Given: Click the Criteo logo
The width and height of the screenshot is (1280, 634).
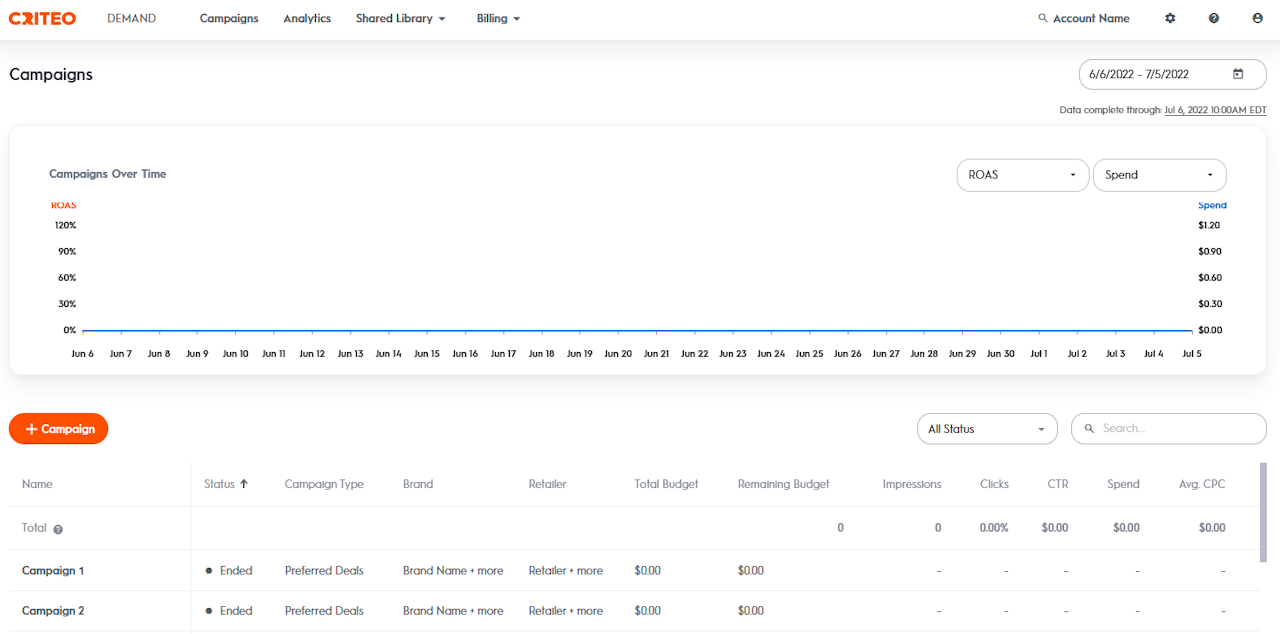Looking at the screenshot, I should 42,18.
